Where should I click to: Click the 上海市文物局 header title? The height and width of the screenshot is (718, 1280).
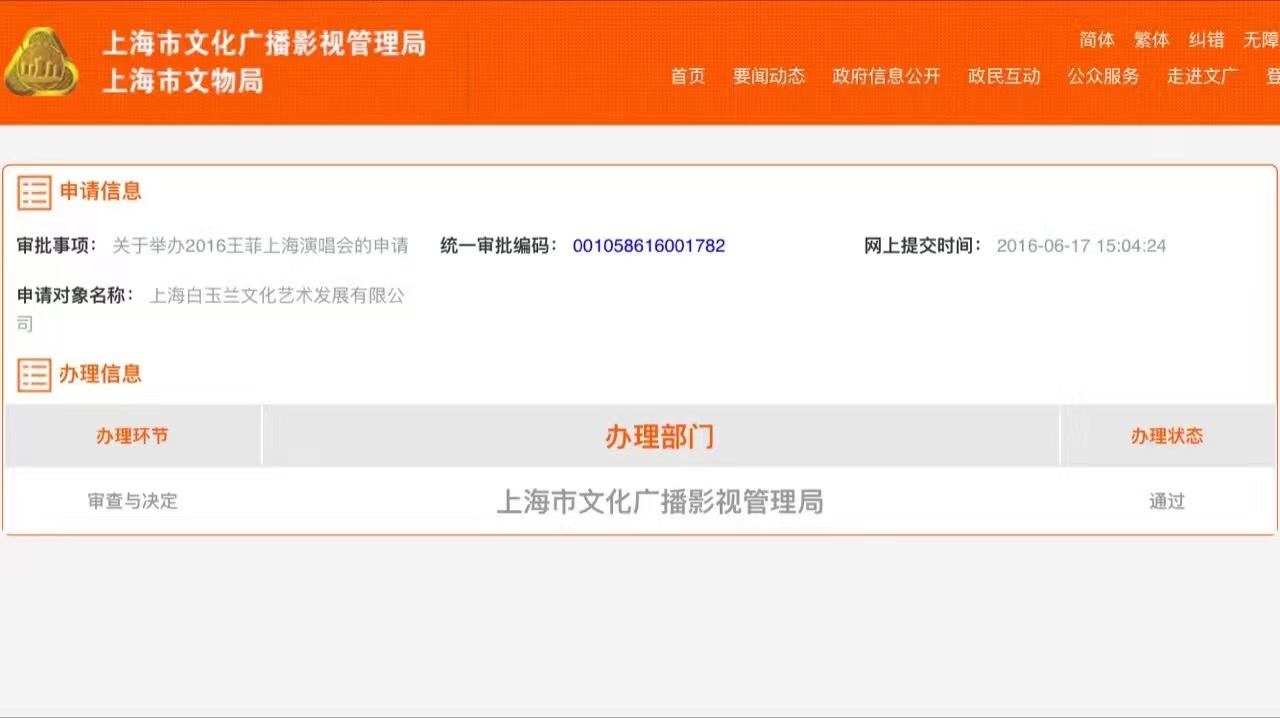(x=183, y=80)
